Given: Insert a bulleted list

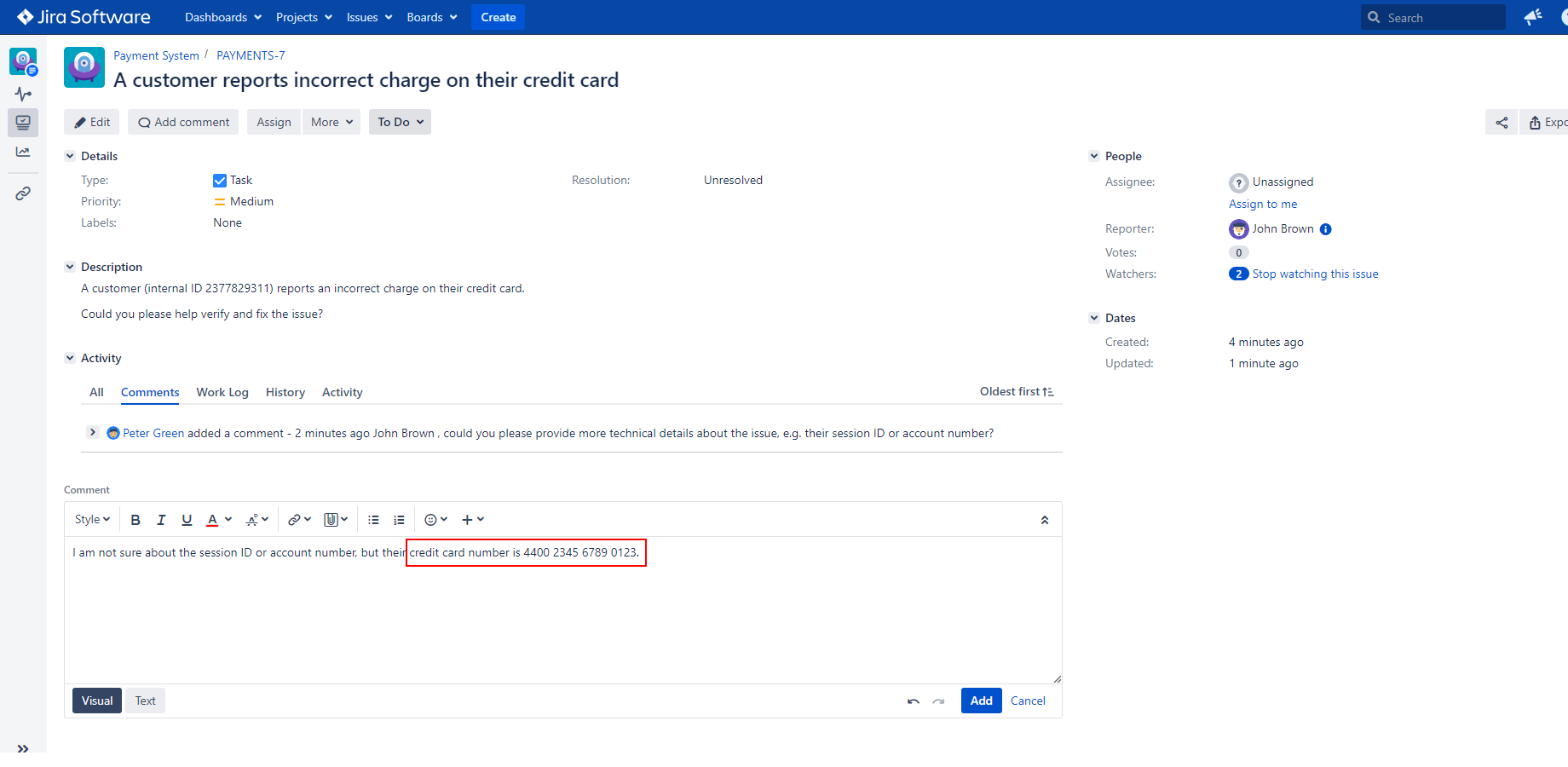Looking at the screenshot, I should click(373, 520).
